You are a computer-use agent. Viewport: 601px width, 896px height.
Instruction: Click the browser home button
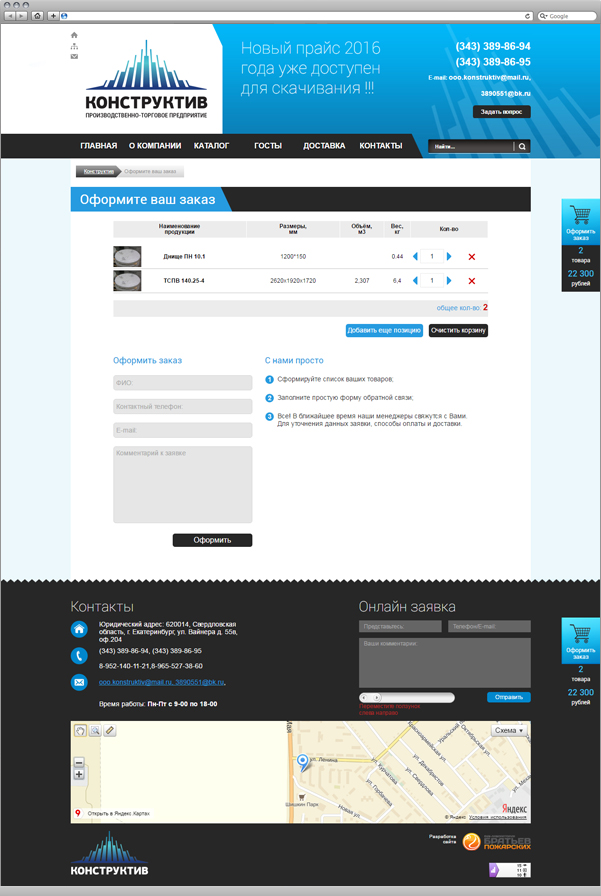click(37, 16)
